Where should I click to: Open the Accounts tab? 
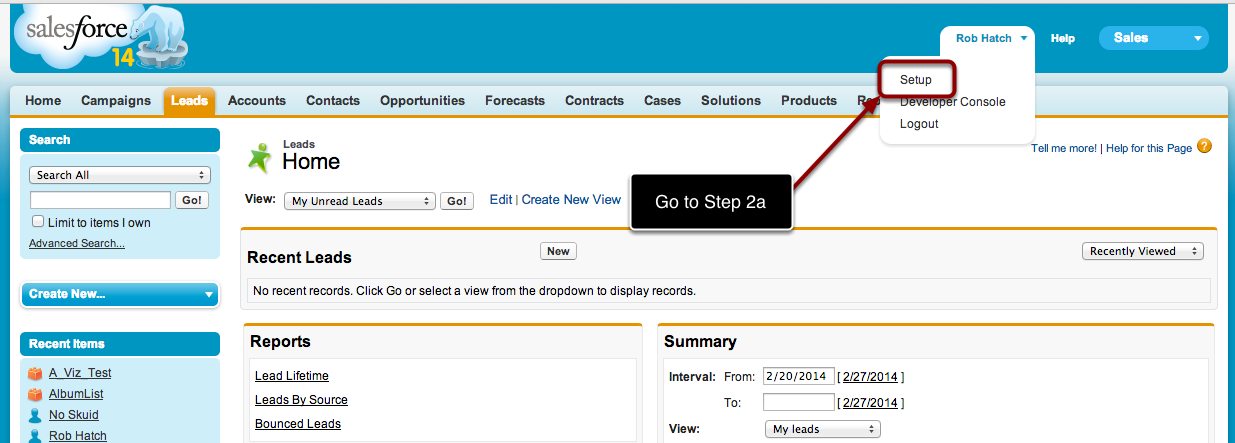pyautogui.click(x=257, y=100)
